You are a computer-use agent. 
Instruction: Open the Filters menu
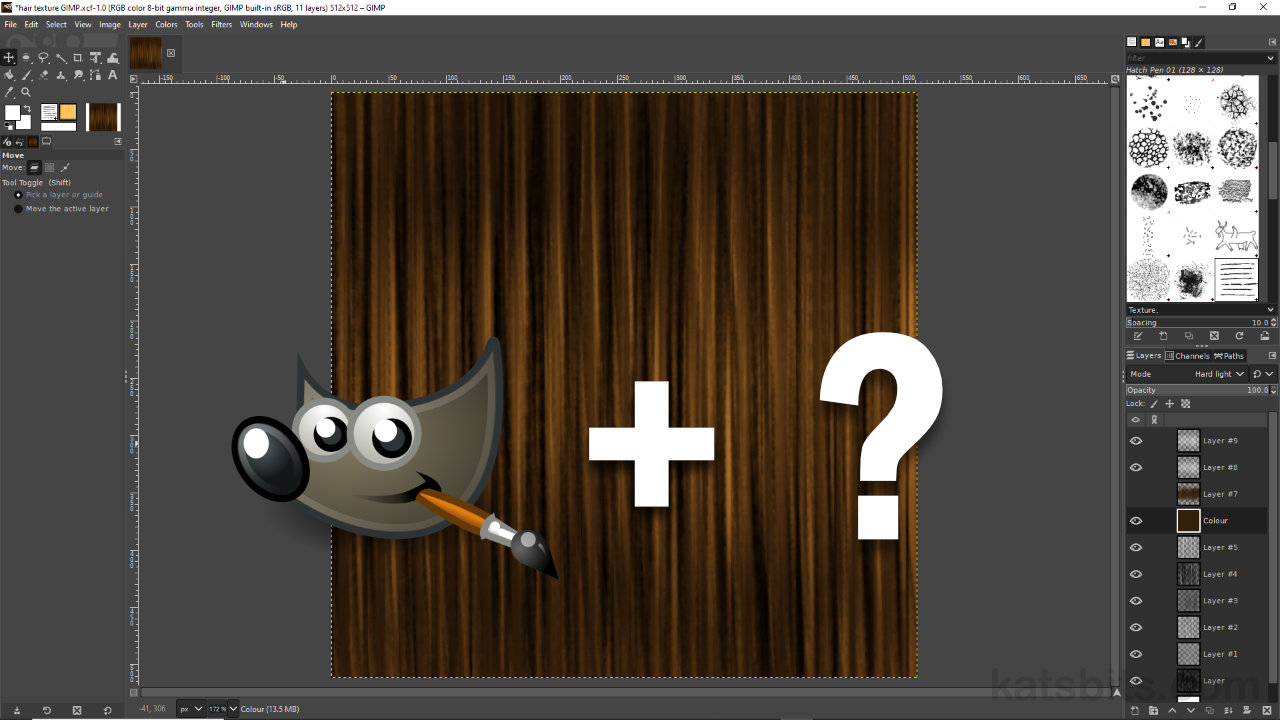pyautogui.click(x=221, y=24)
